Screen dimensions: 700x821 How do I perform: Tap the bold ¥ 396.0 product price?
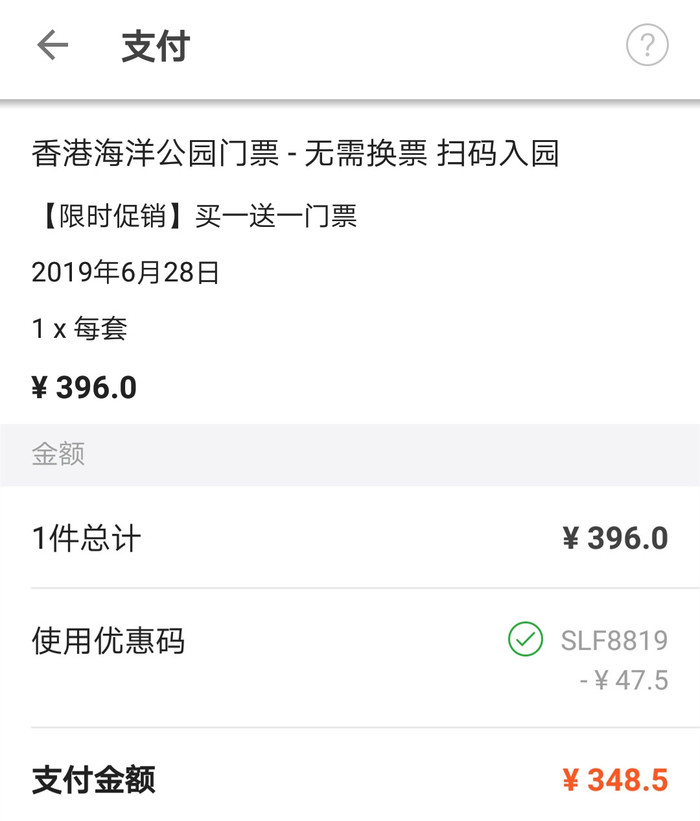[x=84, y=388]
